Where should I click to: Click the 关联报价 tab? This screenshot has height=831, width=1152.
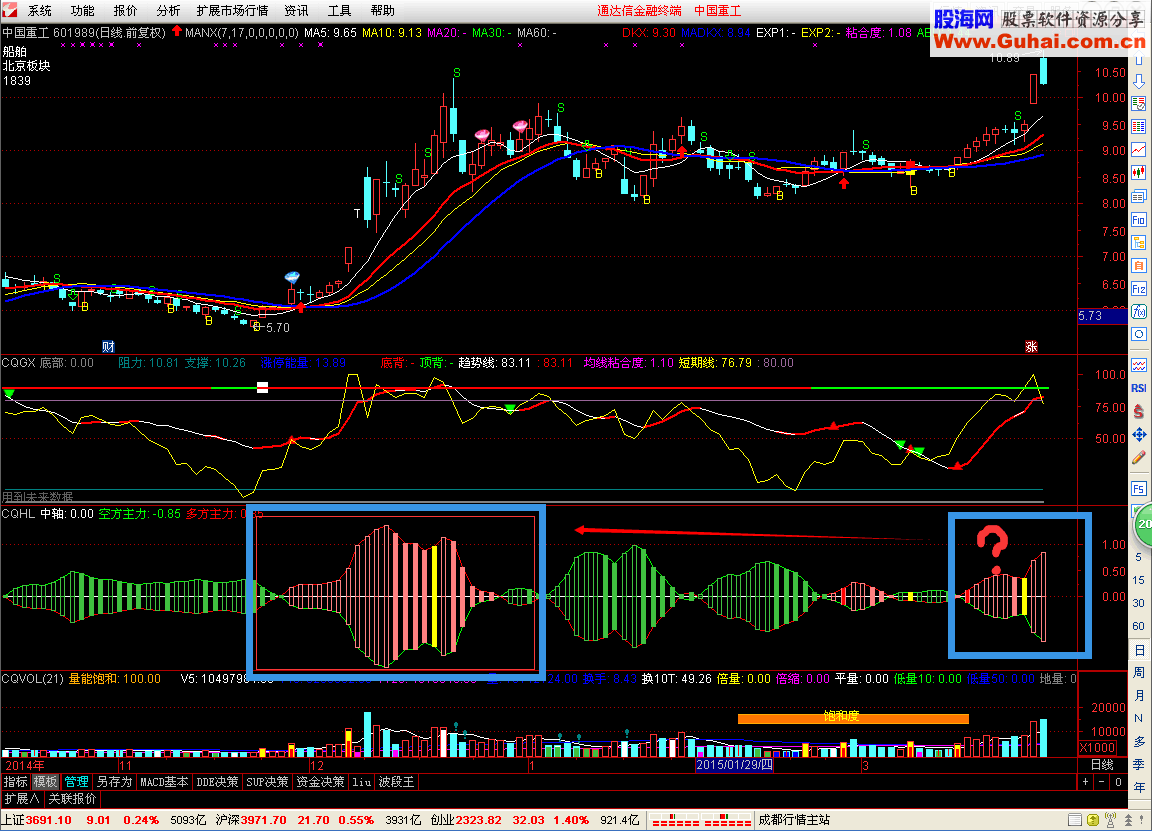pos(72,799)
